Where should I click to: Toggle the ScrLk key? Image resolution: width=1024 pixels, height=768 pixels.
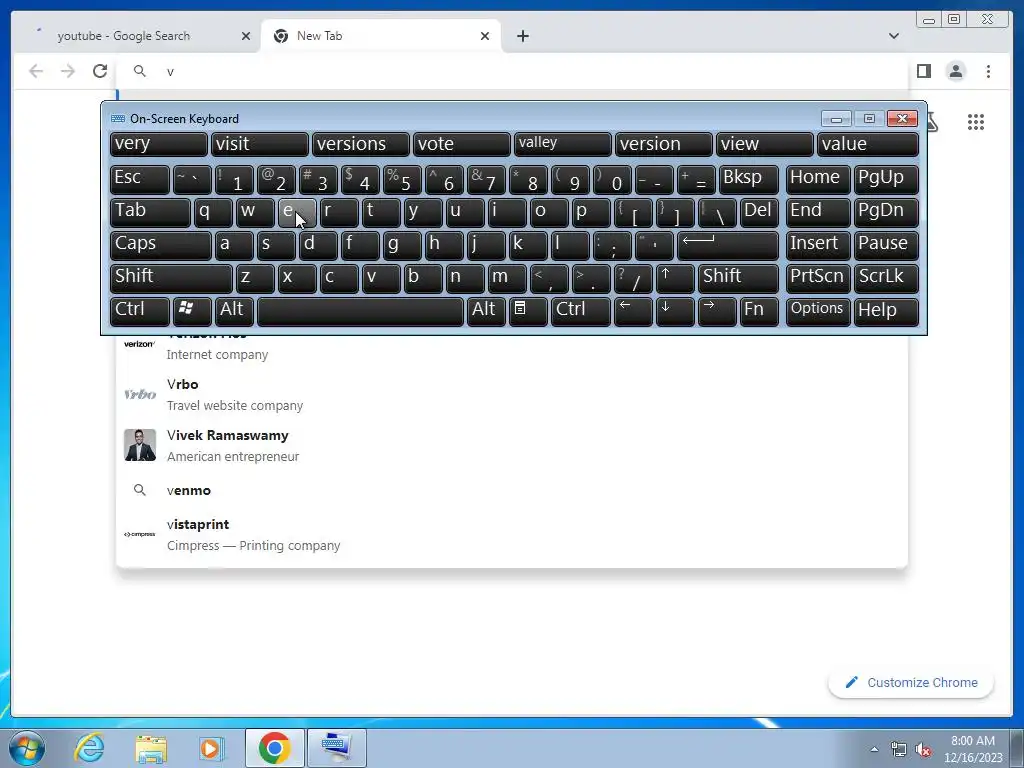[886, 278]
